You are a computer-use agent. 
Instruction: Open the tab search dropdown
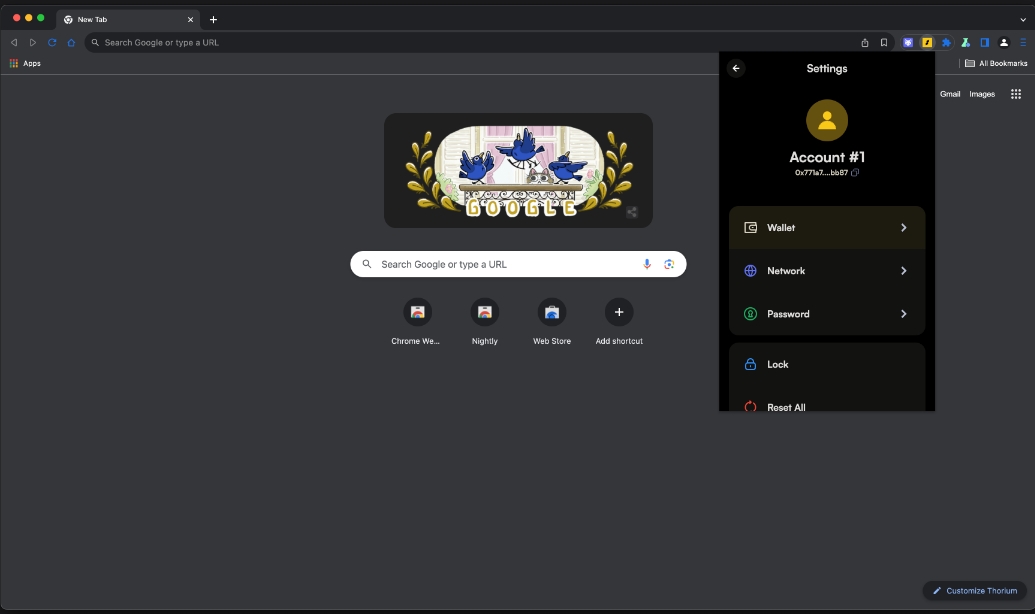click(1023, 19)
